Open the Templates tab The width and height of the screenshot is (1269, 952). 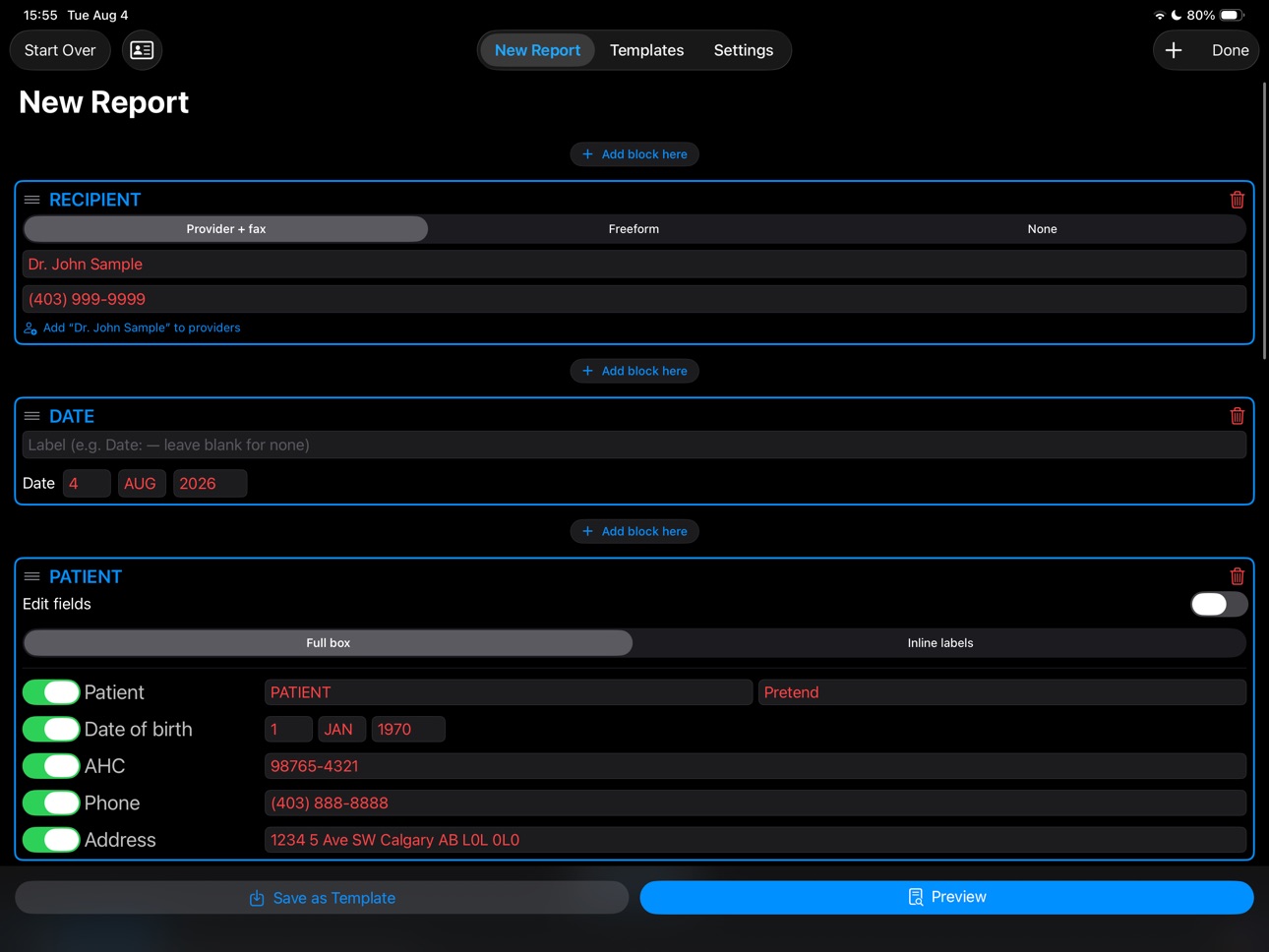pos(646,50)
